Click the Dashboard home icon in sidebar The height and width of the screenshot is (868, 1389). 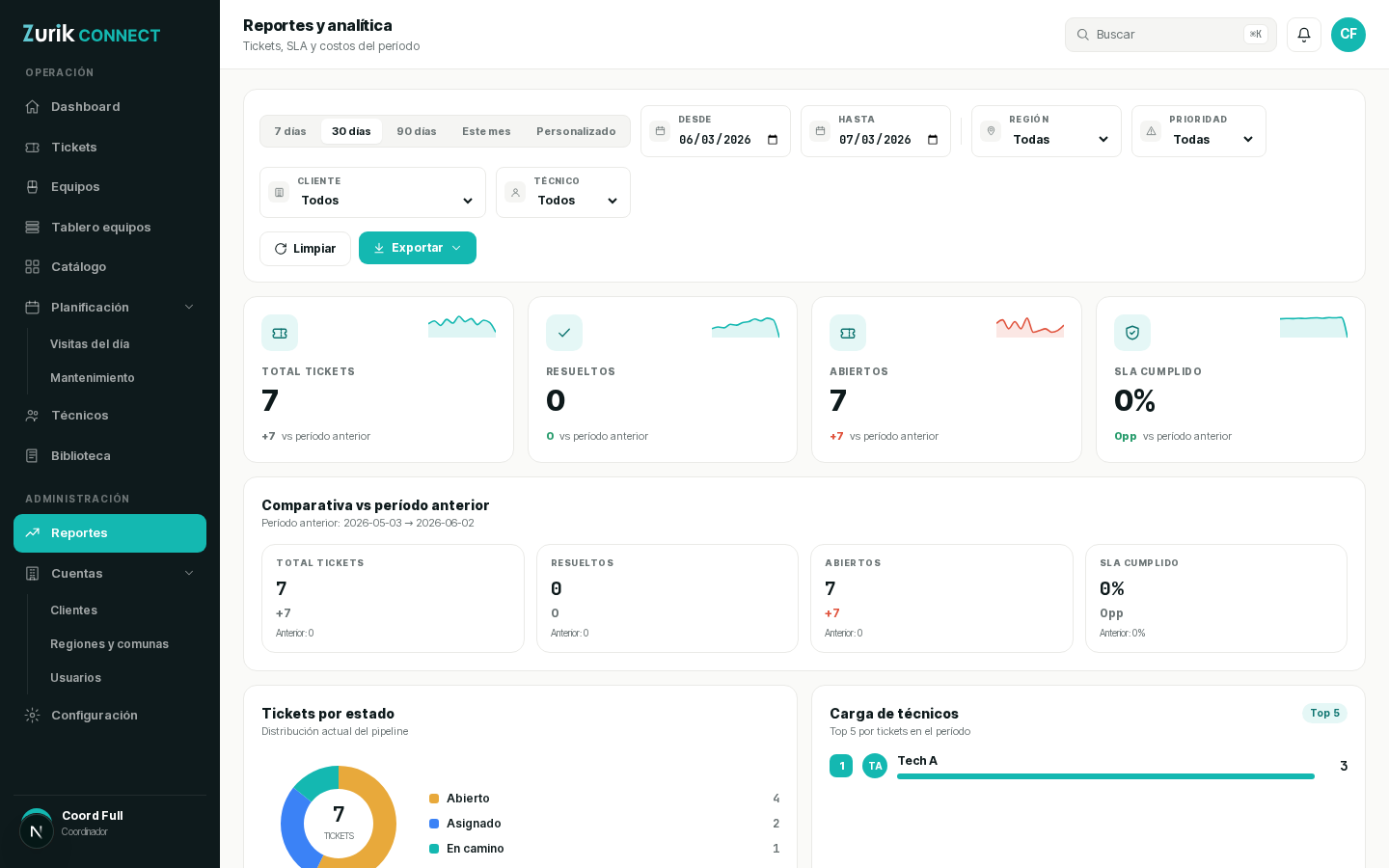[33, 107]
